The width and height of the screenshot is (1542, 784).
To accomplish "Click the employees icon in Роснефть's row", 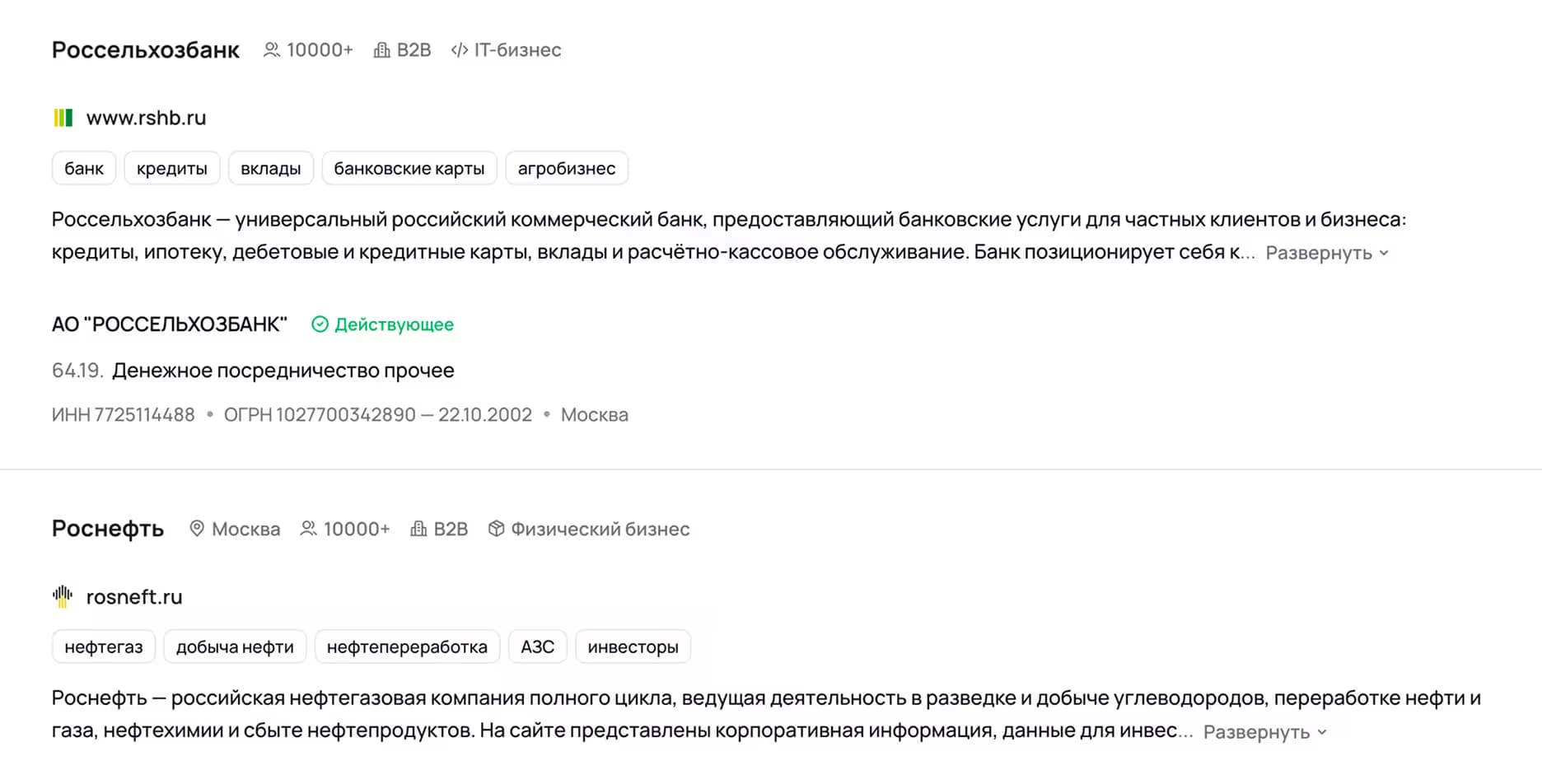I will (308, 529).
